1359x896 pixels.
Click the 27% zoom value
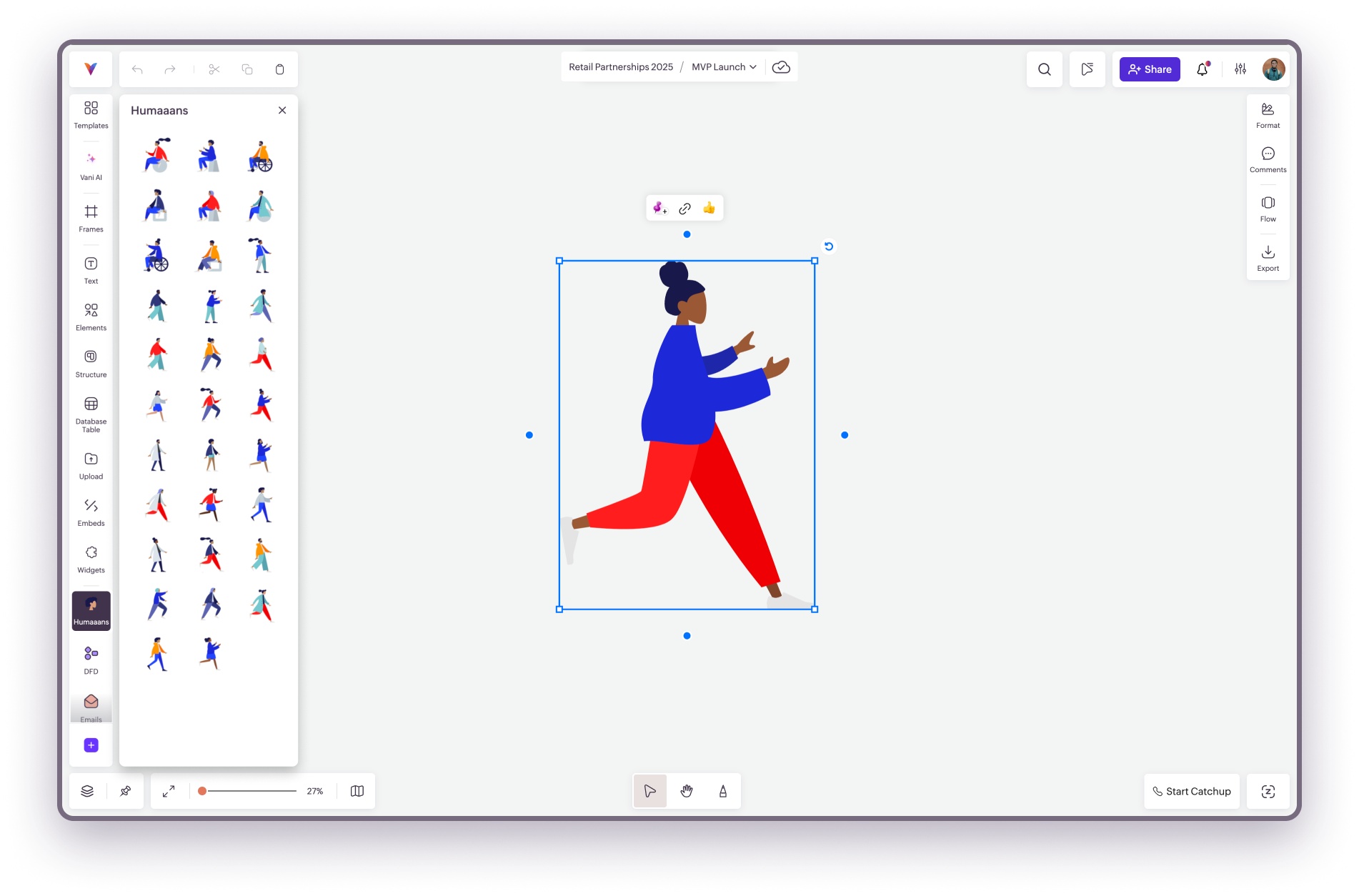(315, 791)
